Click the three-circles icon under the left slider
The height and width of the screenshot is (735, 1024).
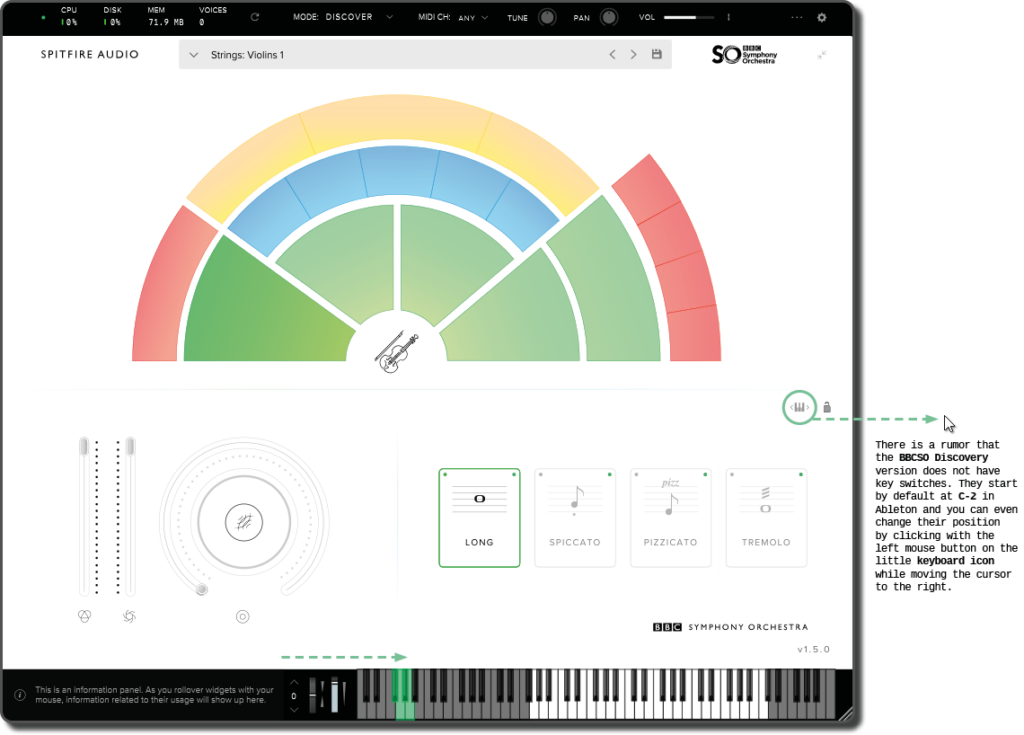coord(84,616)
